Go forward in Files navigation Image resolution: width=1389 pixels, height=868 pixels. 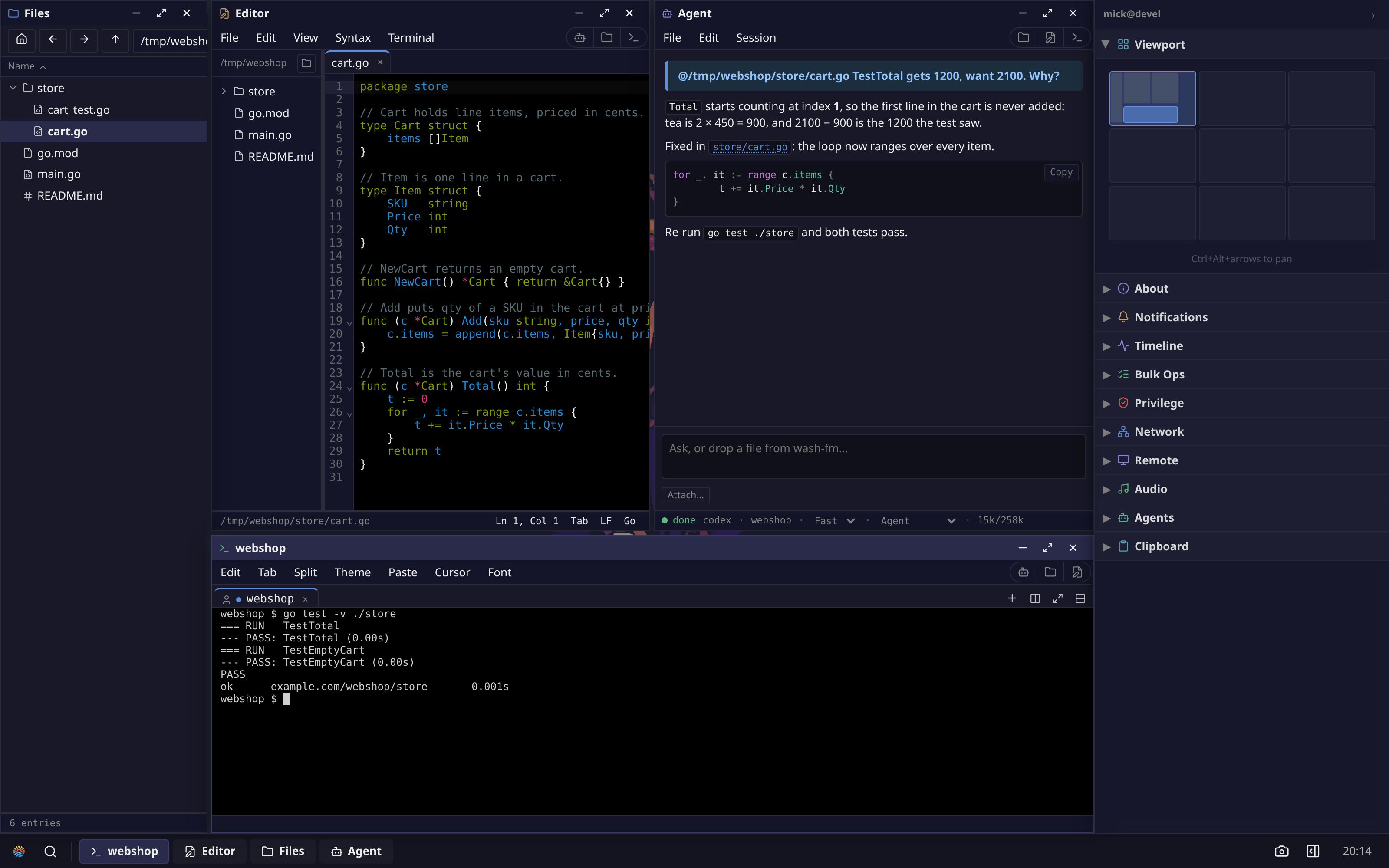point(84,39)
